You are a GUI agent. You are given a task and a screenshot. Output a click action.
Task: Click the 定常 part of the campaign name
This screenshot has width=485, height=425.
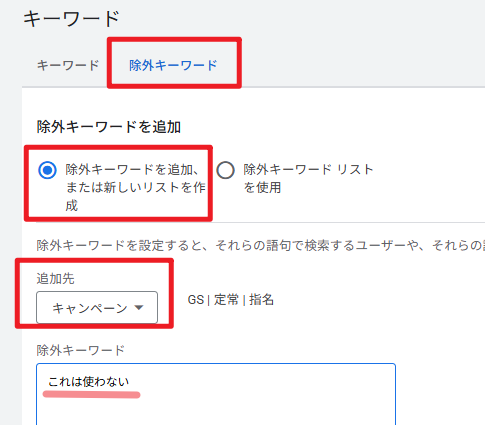(x=226, y=300)
